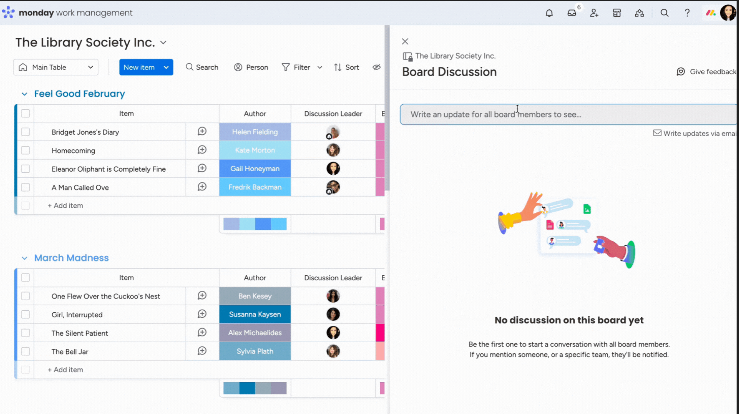The height and width of the screenshot is (414, 739).
Task: Toggle hide columns eye icon
Action: 376,67
